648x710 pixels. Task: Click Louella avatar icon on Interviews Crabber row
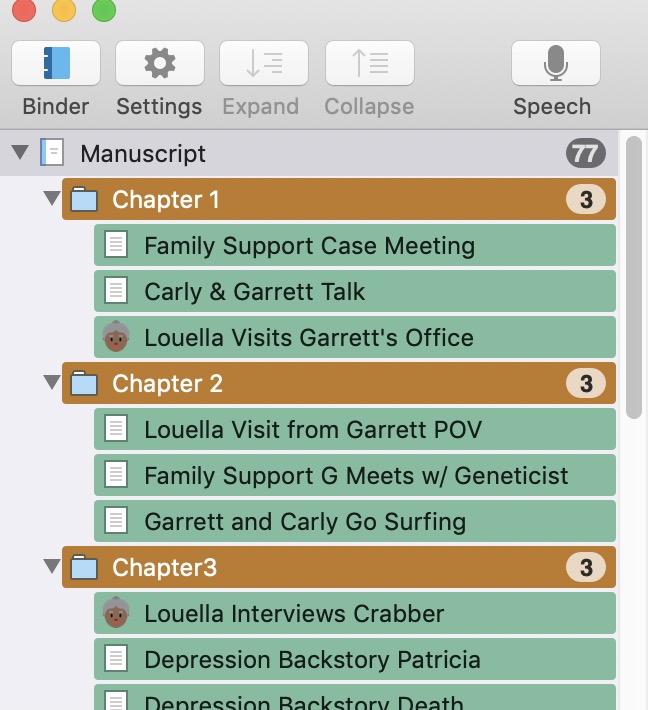click(116, 612)
